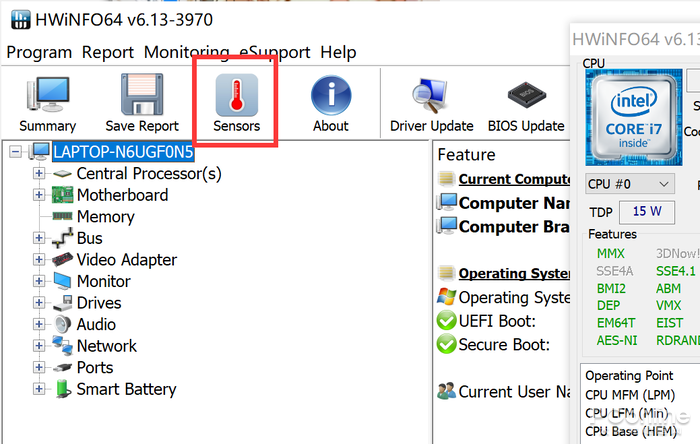The height and width of the screenshot is (444, 700).
Task: Open the BIOS Update chip icon
Action: pos(526,105)
